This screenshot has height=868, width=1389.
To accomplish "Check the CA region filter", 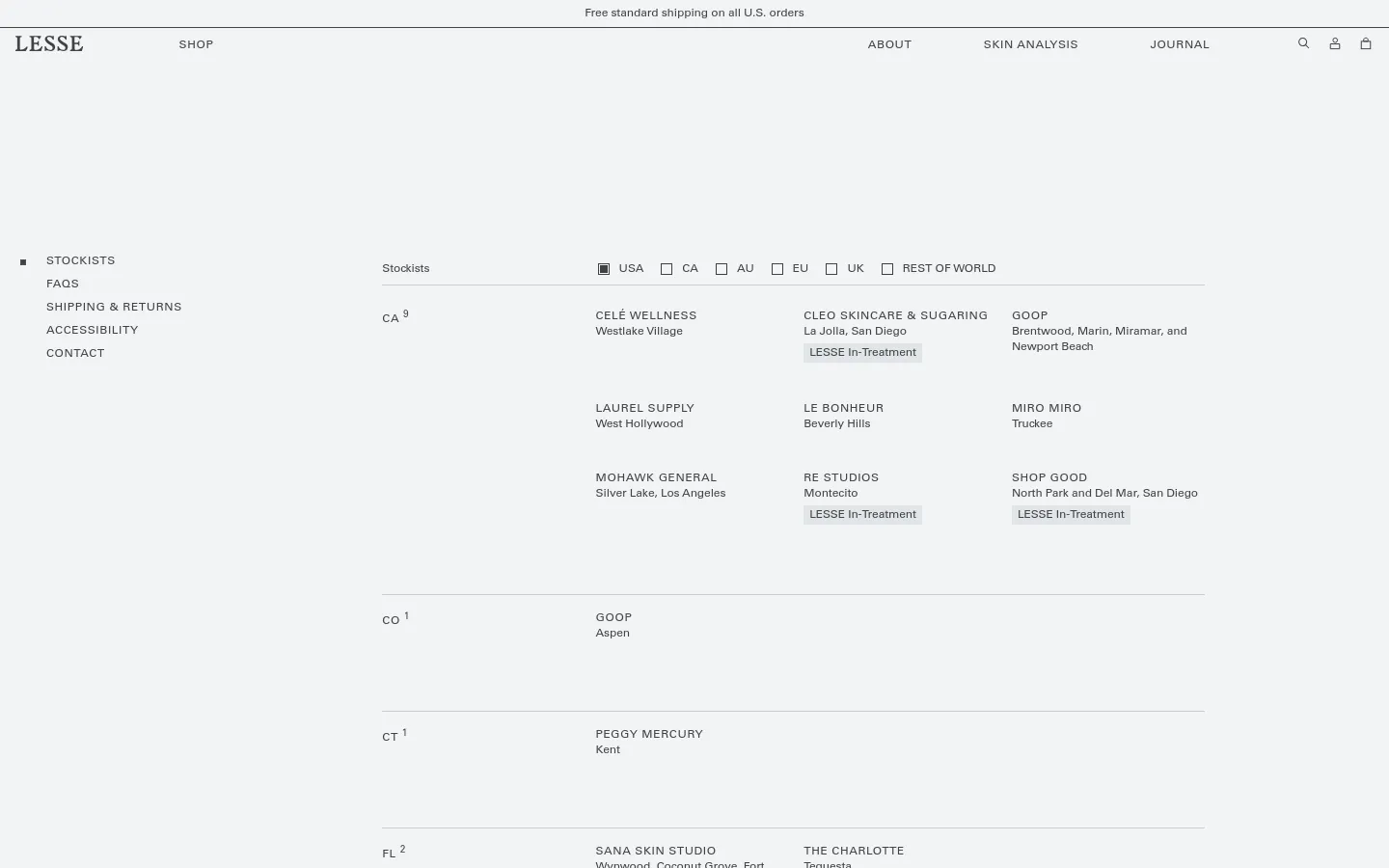I will [667, 269].
